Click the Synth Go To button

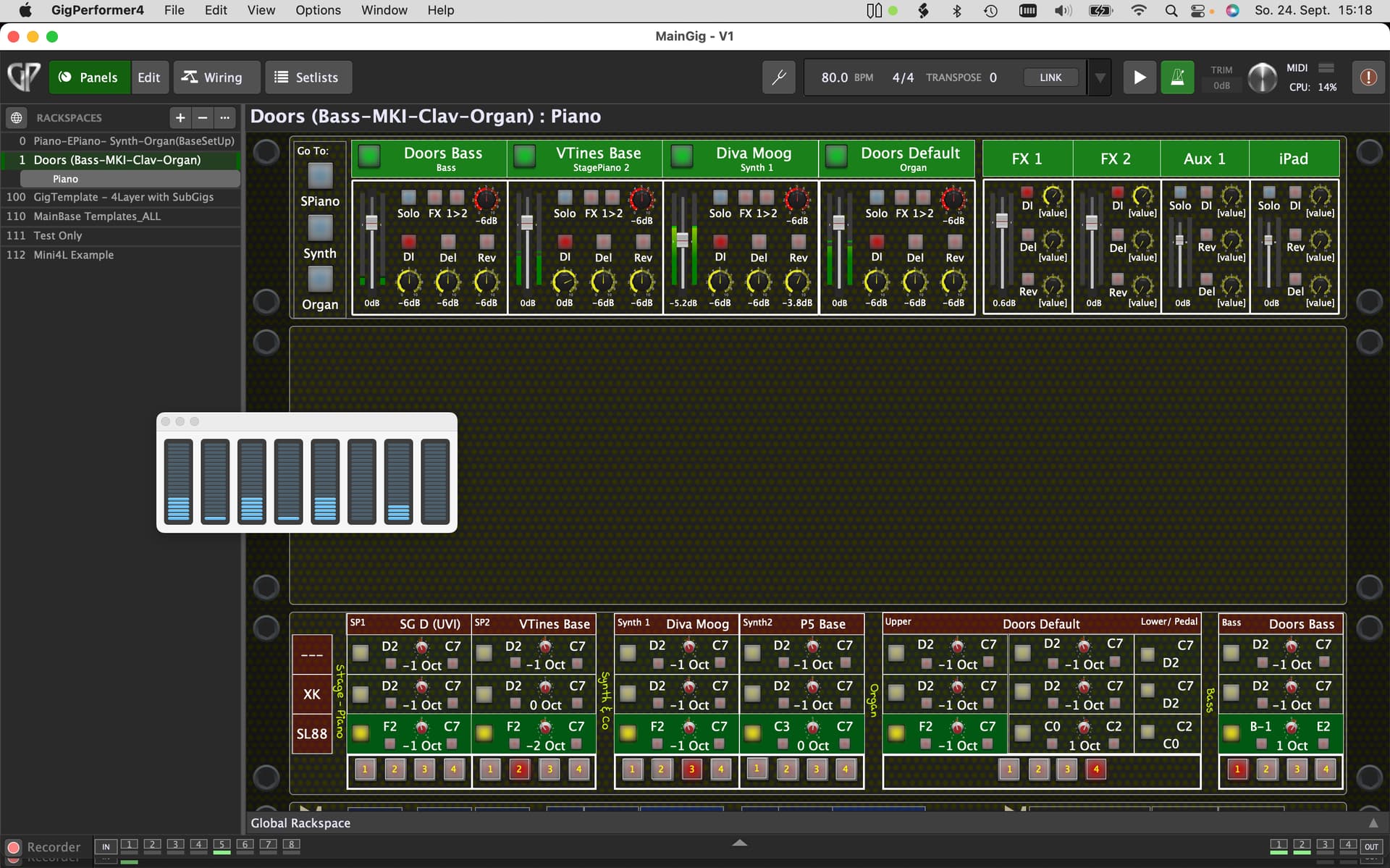pyautogui.click(x=320, y=228)
